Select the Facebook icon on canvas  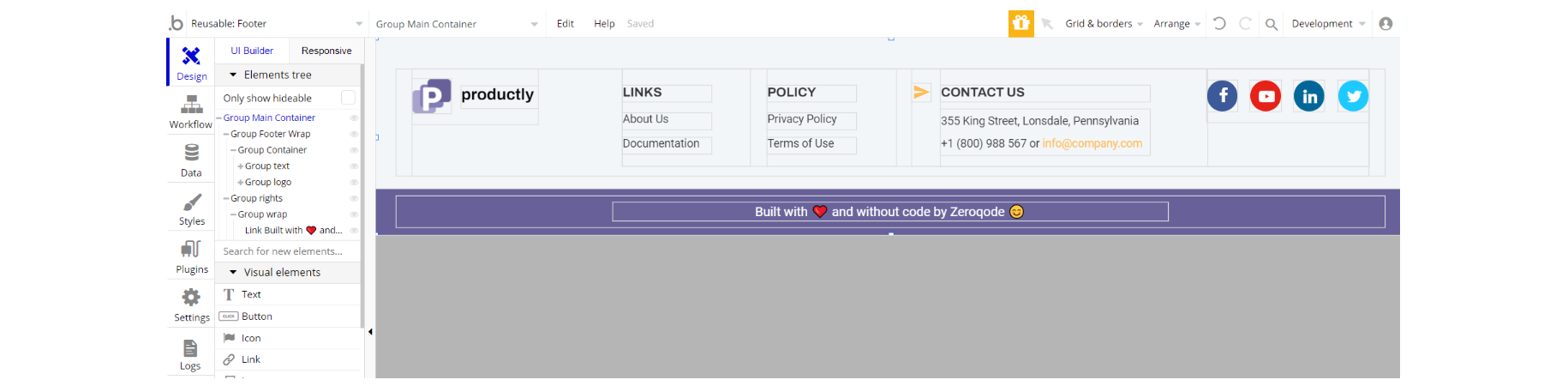[1223, 95]
